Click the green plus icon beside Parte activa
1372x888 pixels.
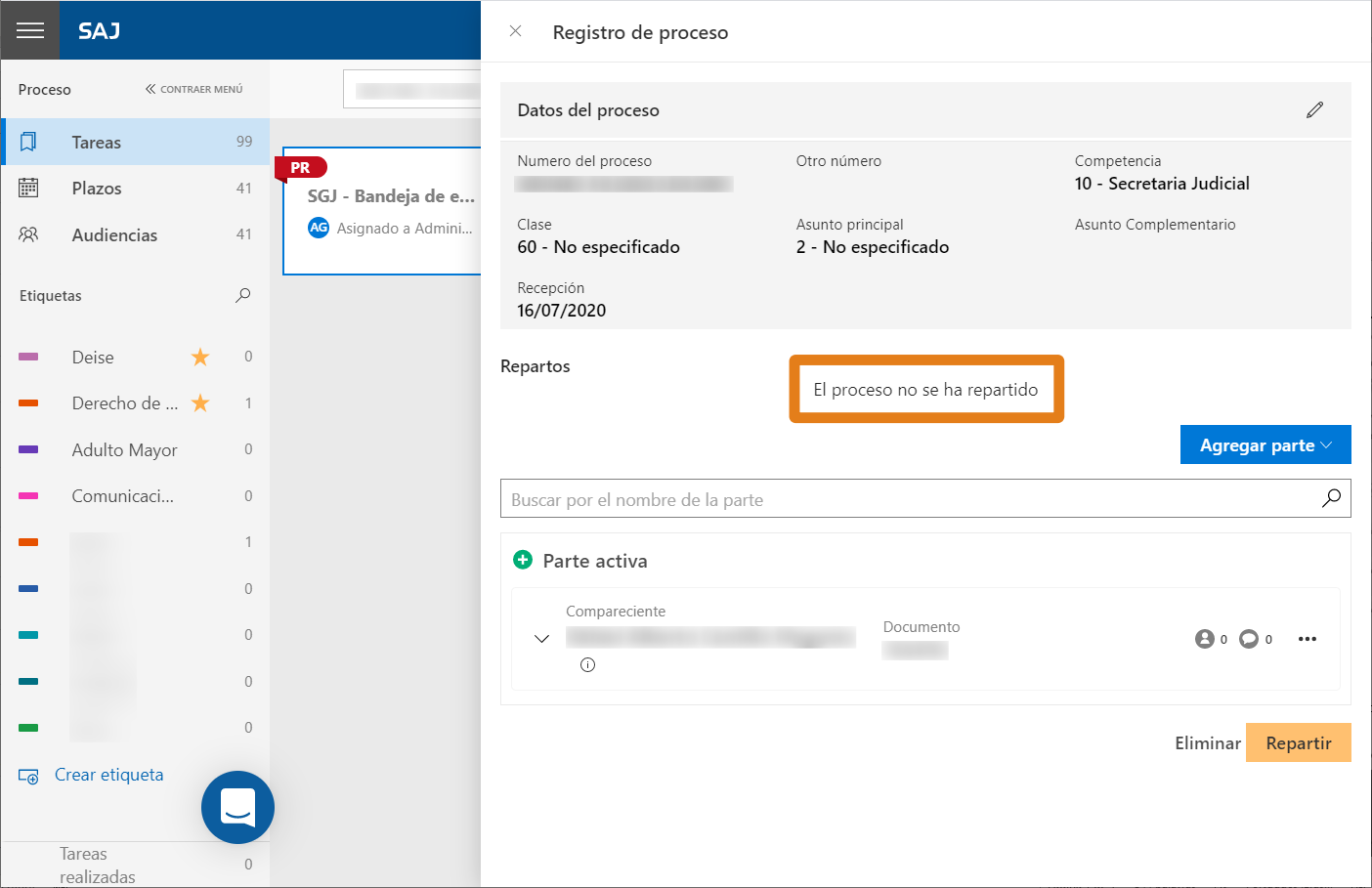tap(523, 560)
